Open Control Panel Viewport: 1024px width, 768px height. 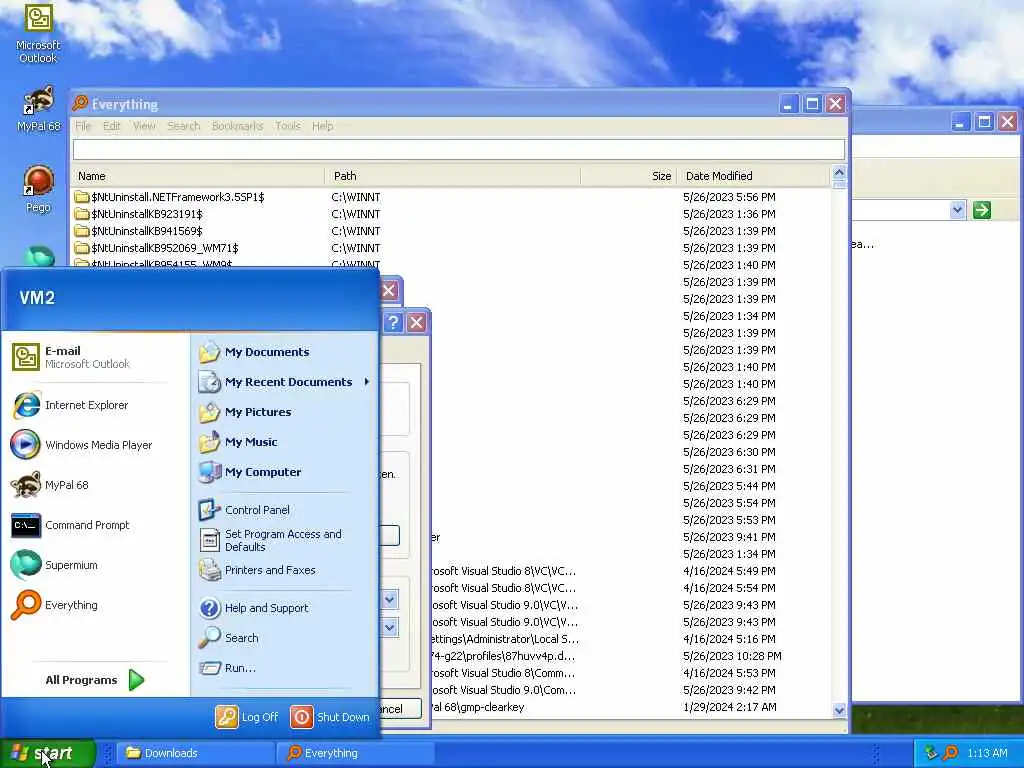(285, 510)
